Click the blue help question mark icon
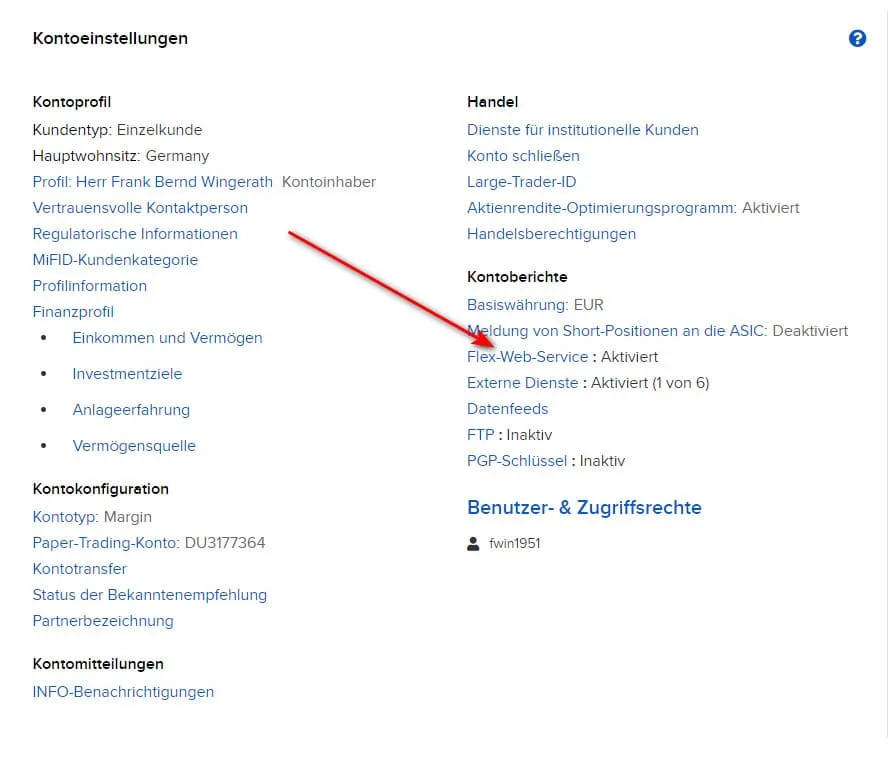The width and height of the screenshot is (895, 762). pyautogui.click(x=857, y=38)
